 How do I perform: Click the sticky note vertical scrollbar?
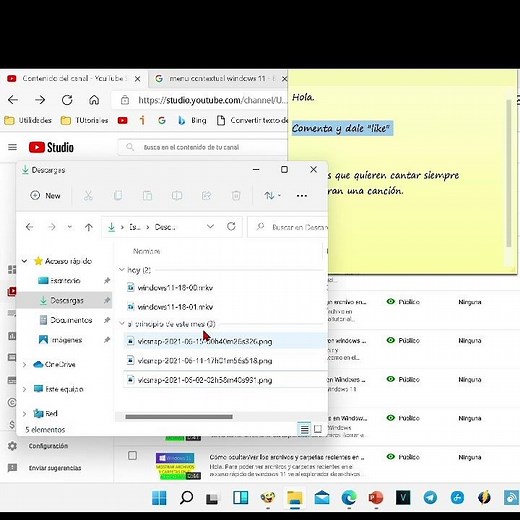pos(509,173)
